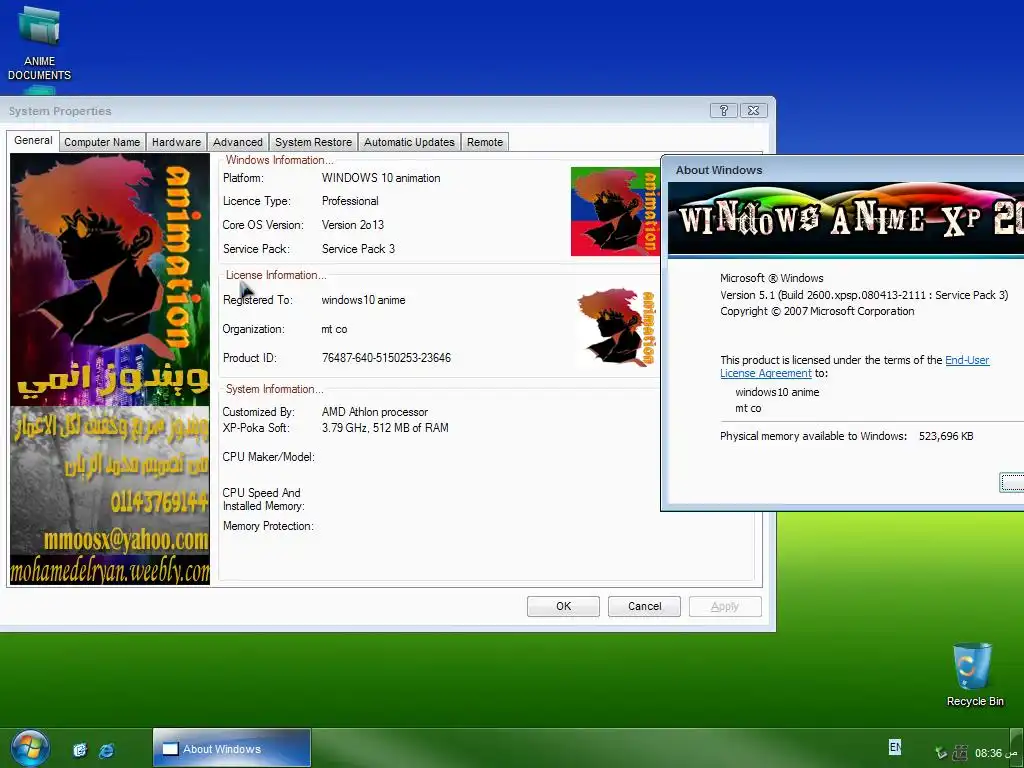The image size is (1024, 768).
Task: Click 'Professional' licence type value
Action: [x=350, y=201]
